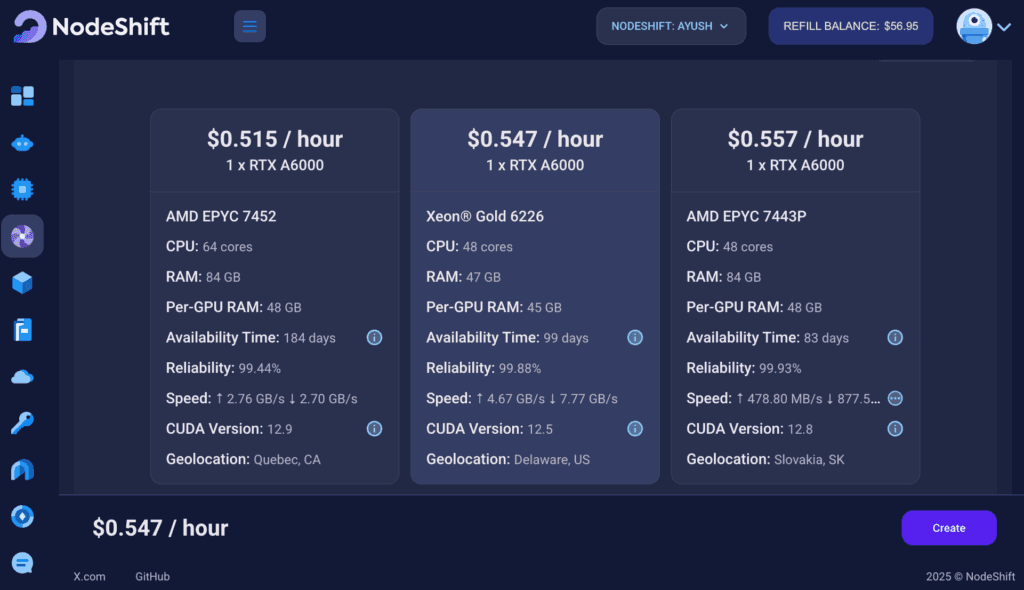Select the $0.557 / hour GPU card
Screen dimensions: 1024x590
point(795,296)
